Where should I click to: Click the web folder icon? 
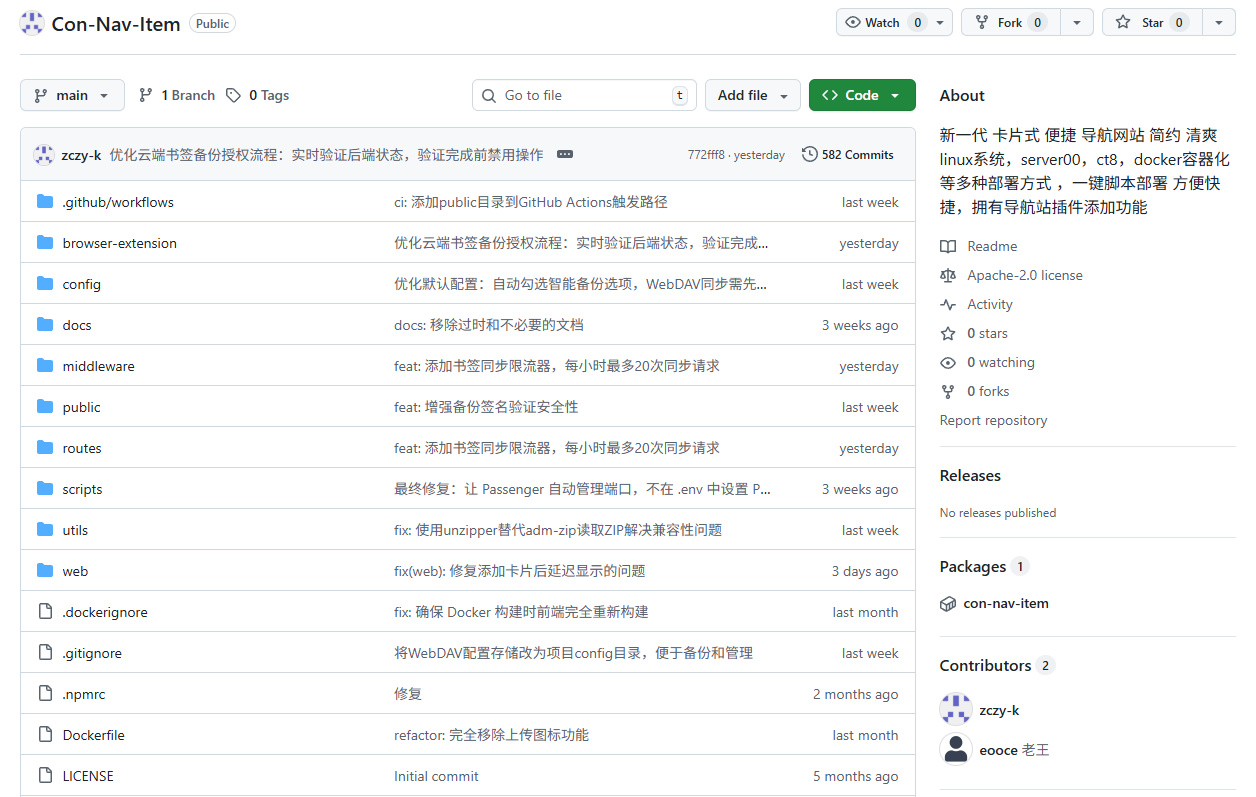(45, 571)
